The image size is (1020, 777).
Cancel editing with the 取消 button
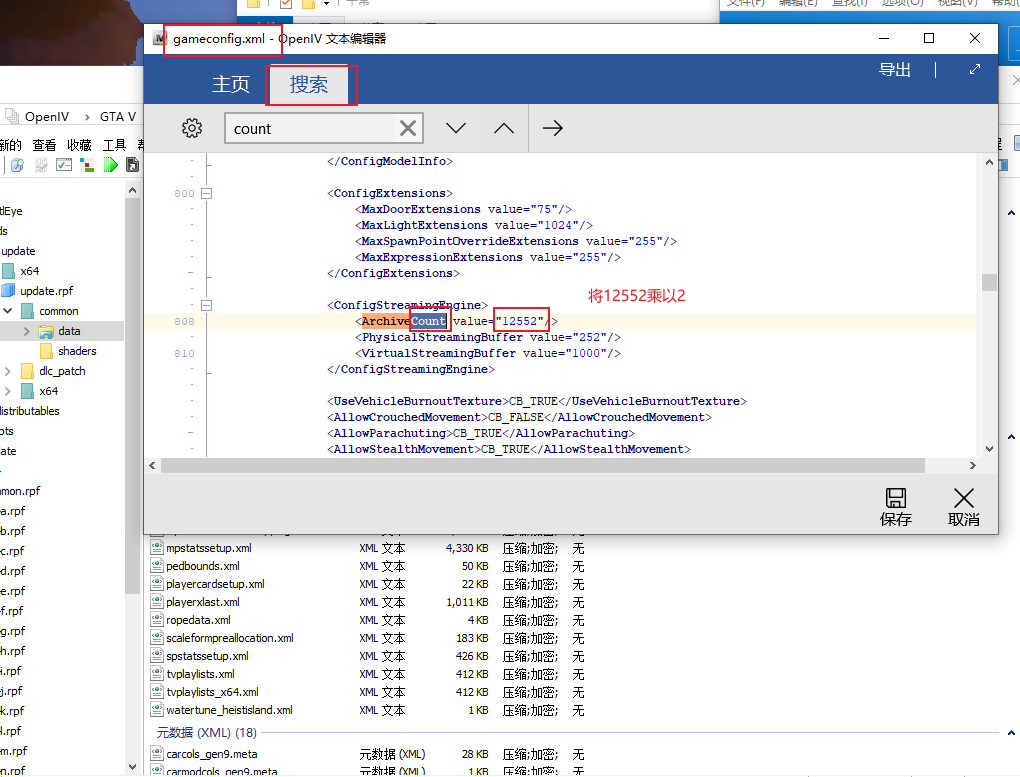tap(963, 507)
